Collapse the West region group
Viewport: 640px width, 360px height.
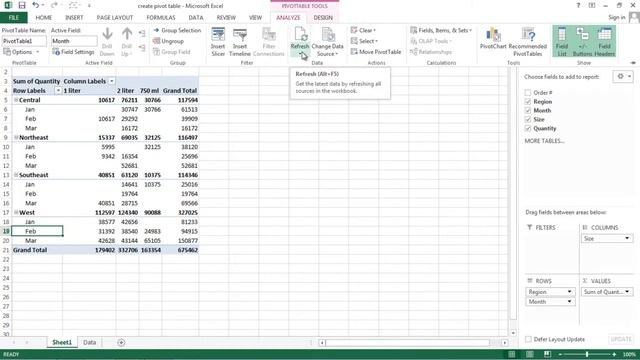[x=16, y=213]
